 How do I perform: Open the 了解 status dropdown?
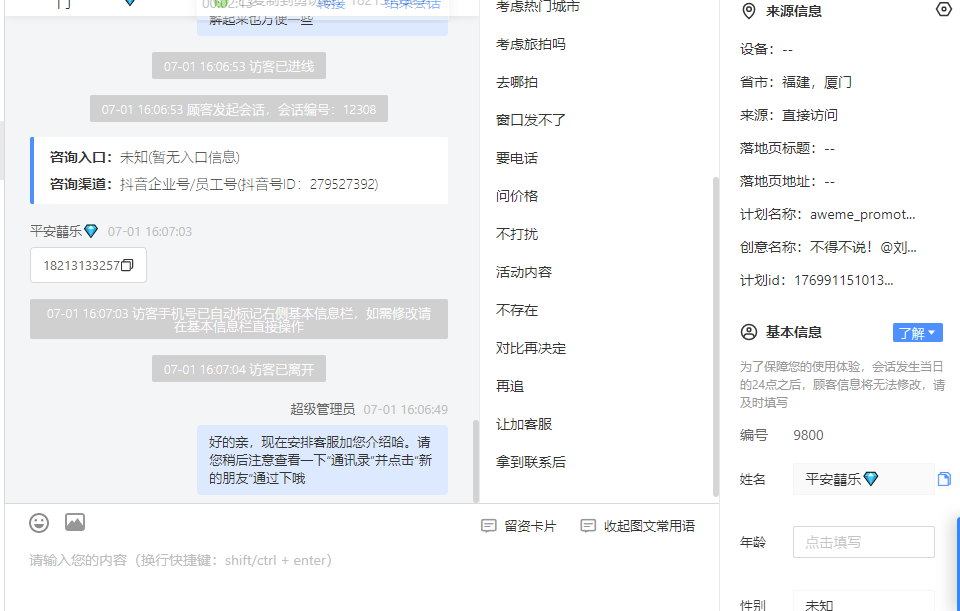pos(917,332)
